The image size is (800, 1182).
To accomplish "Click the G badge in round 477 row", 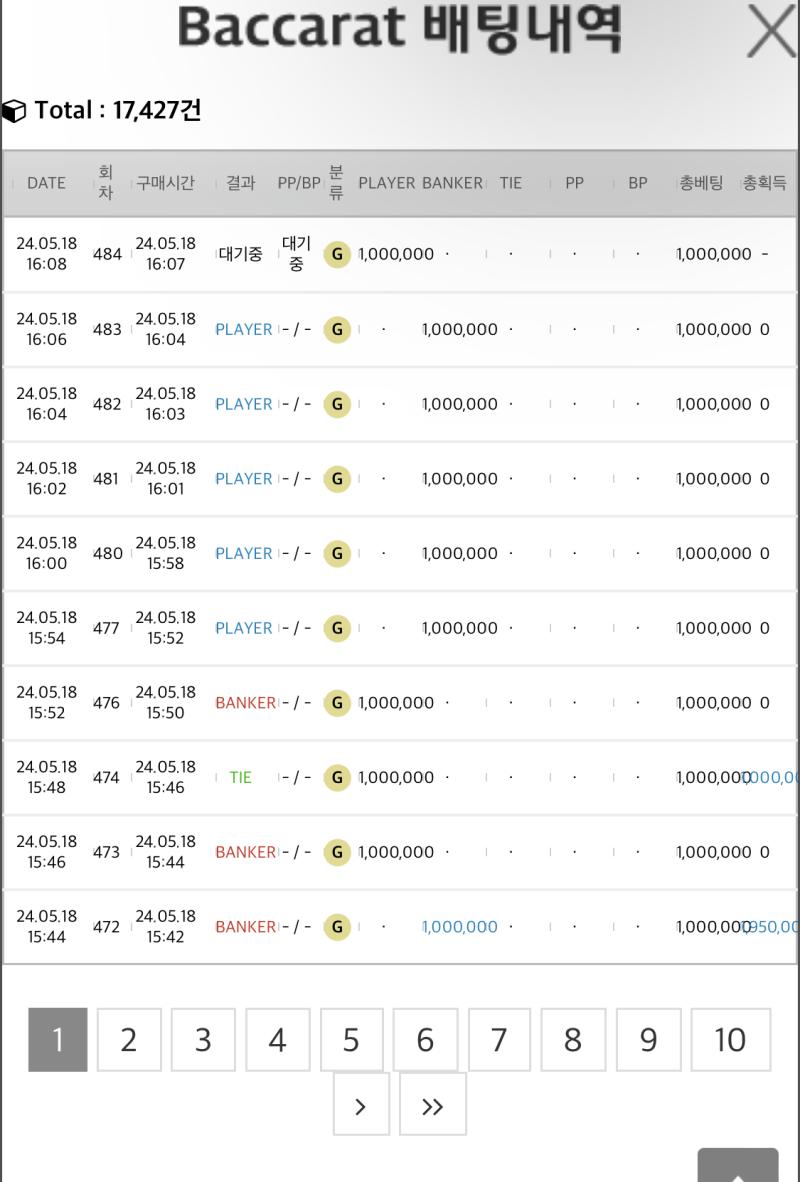I will point(337,628).
